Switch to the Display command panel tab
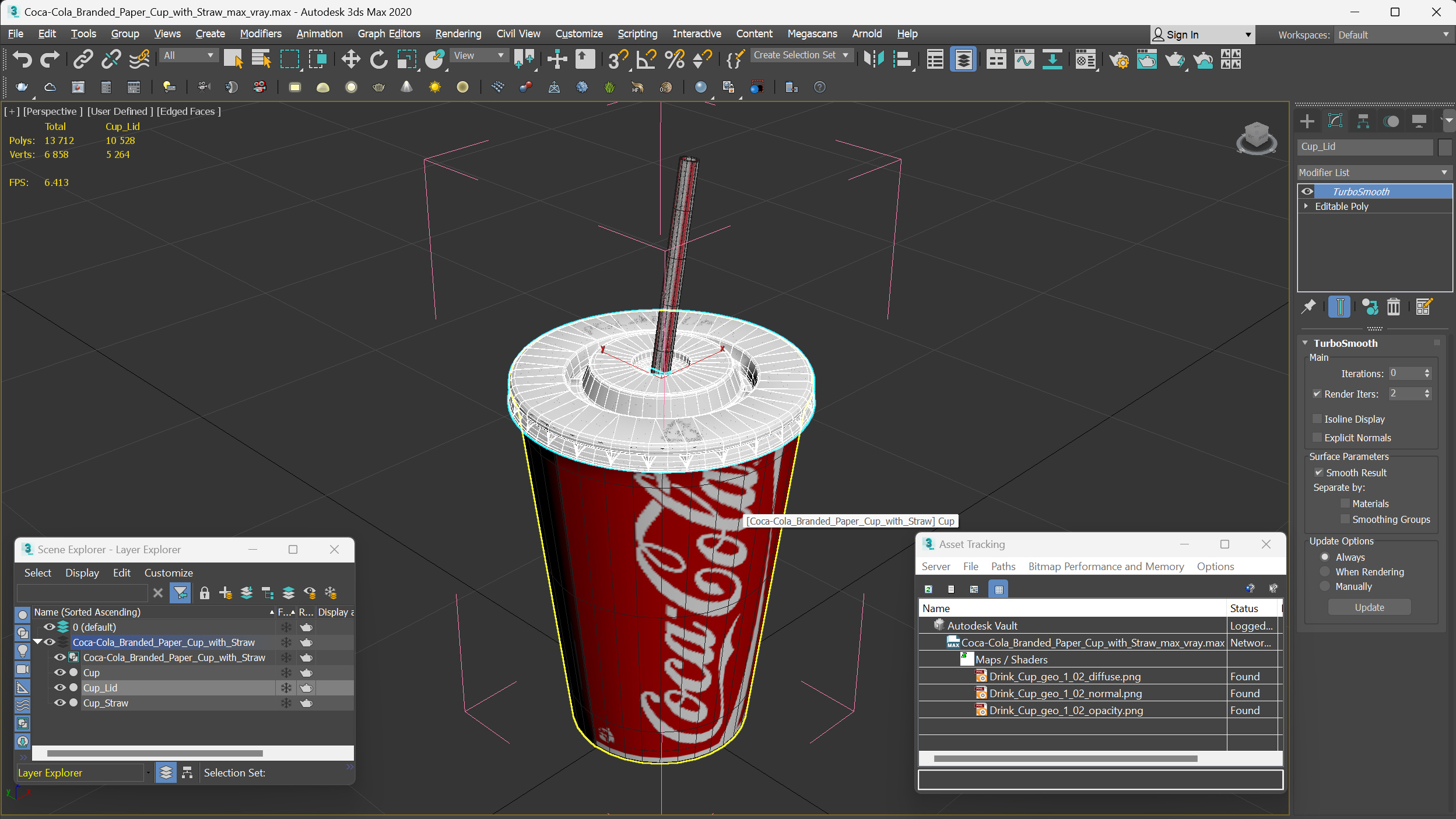Image resolution: width=1456 pixels, height=819 pixels. 1419,121
